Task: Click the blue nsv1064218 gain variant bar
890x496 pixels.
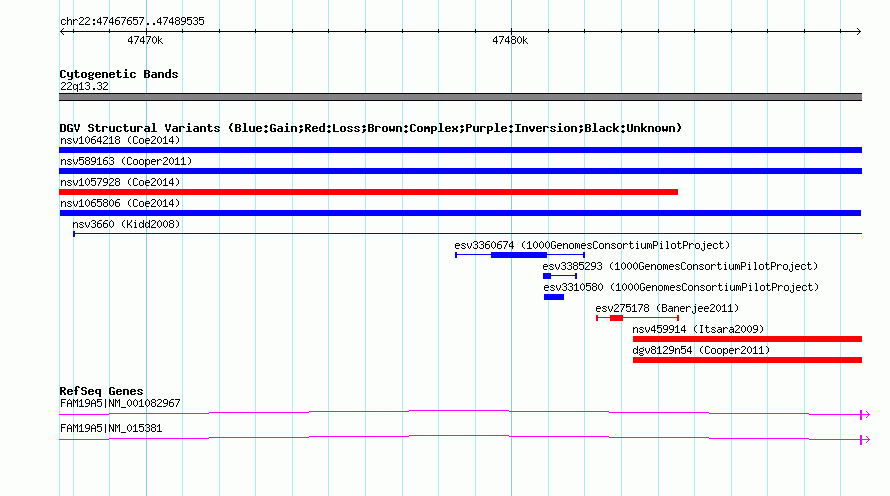Action: [x=460, y=150]
